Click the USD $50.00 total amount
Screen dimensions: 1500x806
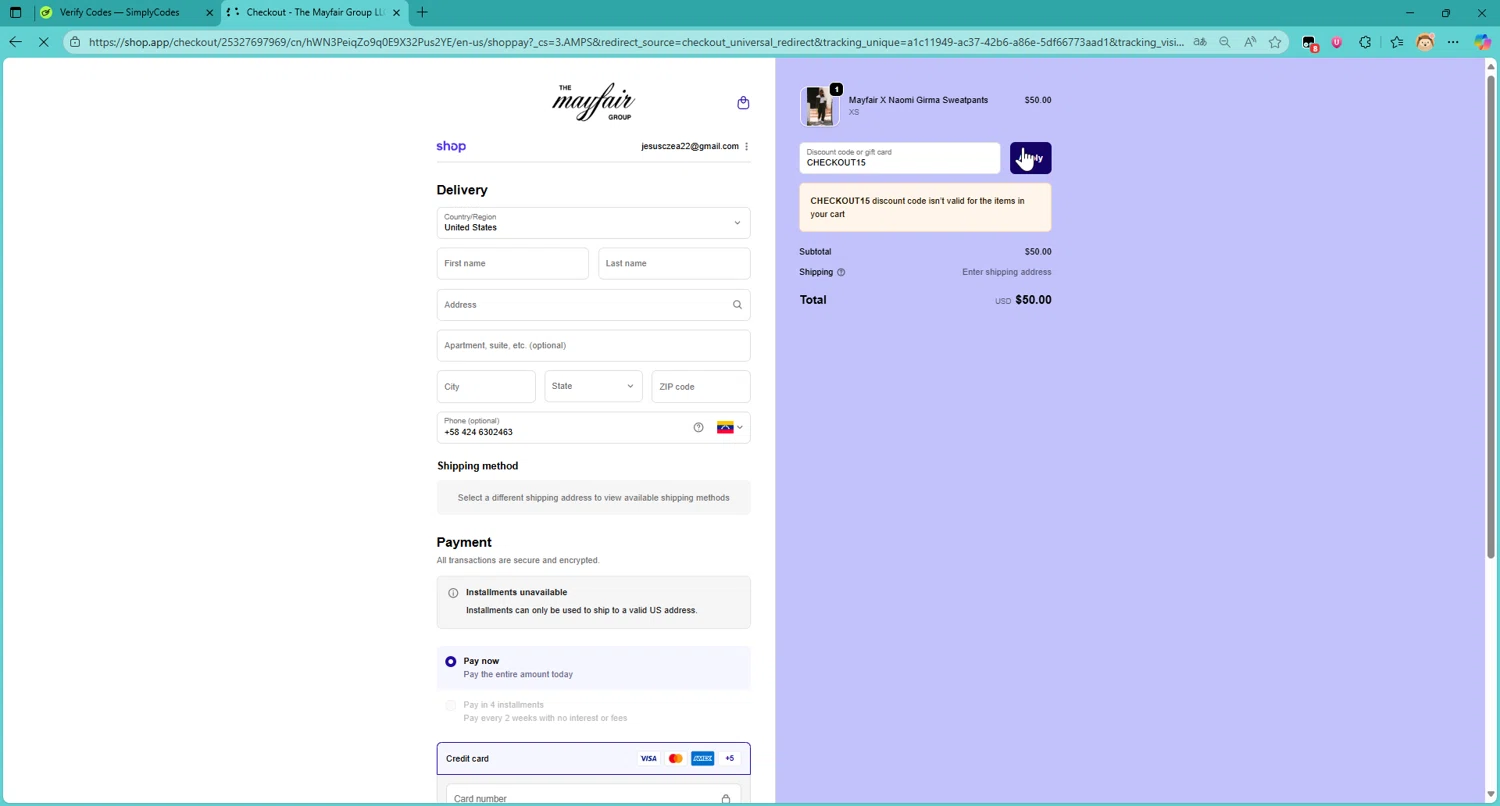pos(1023,300)
